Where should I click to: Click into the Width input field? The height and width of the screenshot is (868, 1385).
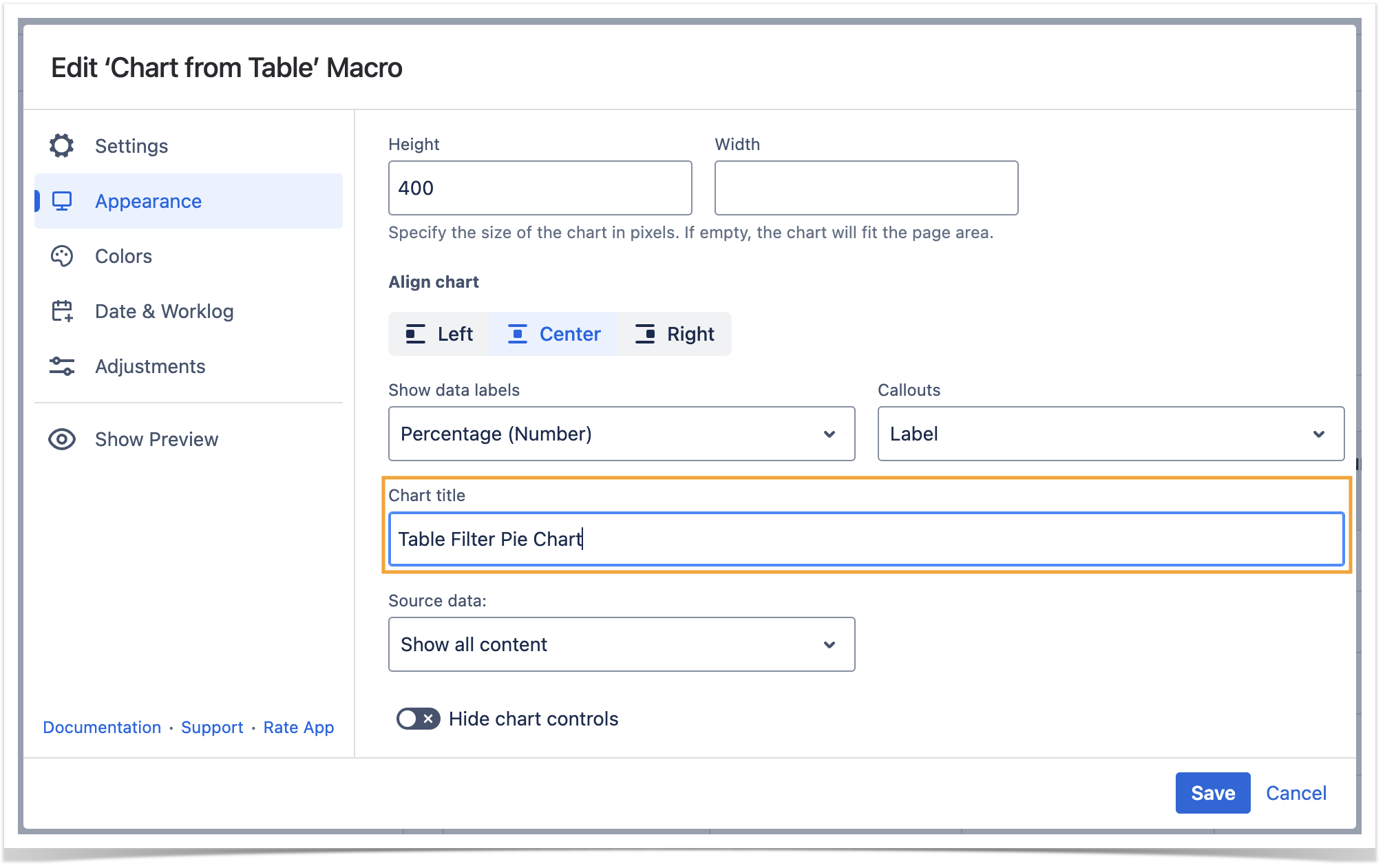click(x=866, y=188)
